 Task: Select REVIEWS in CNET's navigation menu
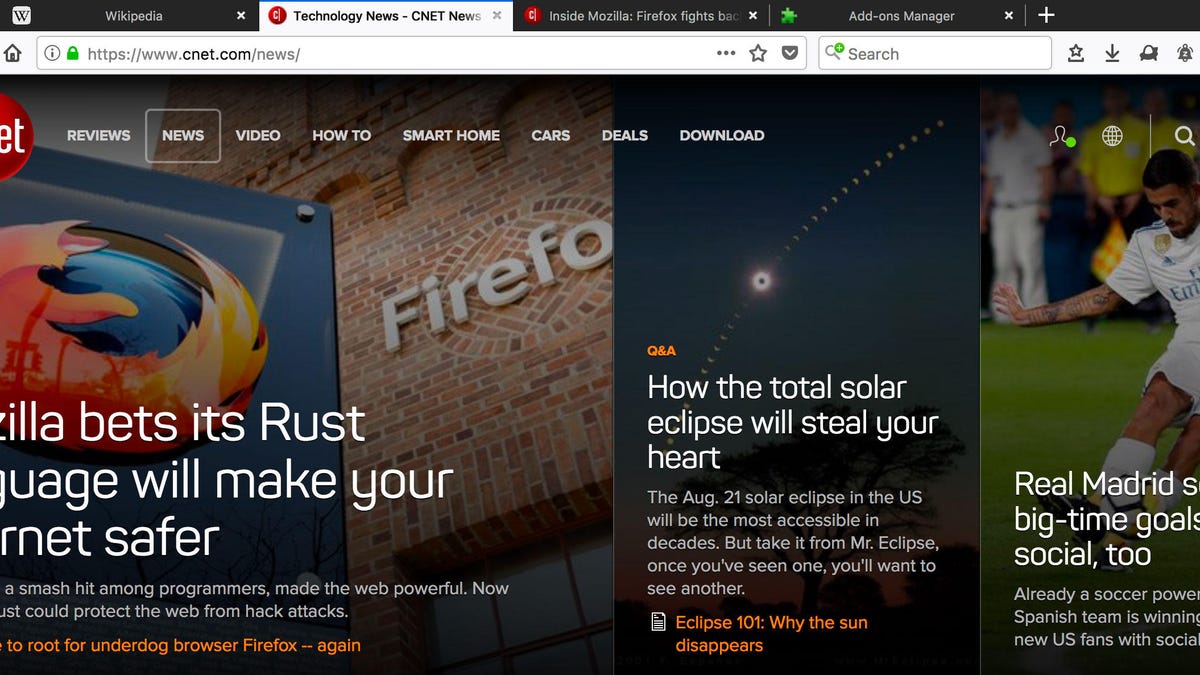coord(98,135)
